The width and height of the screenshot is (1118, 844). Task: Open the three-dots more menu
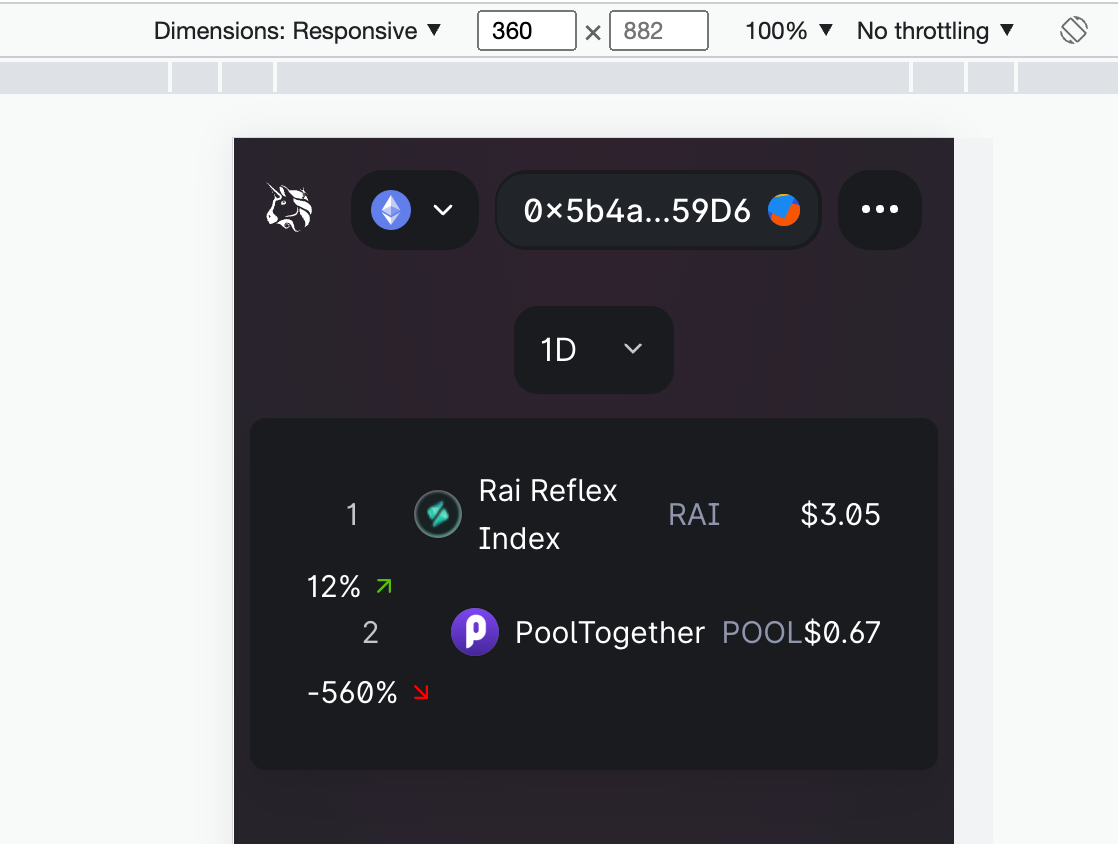tap(880, 210)
